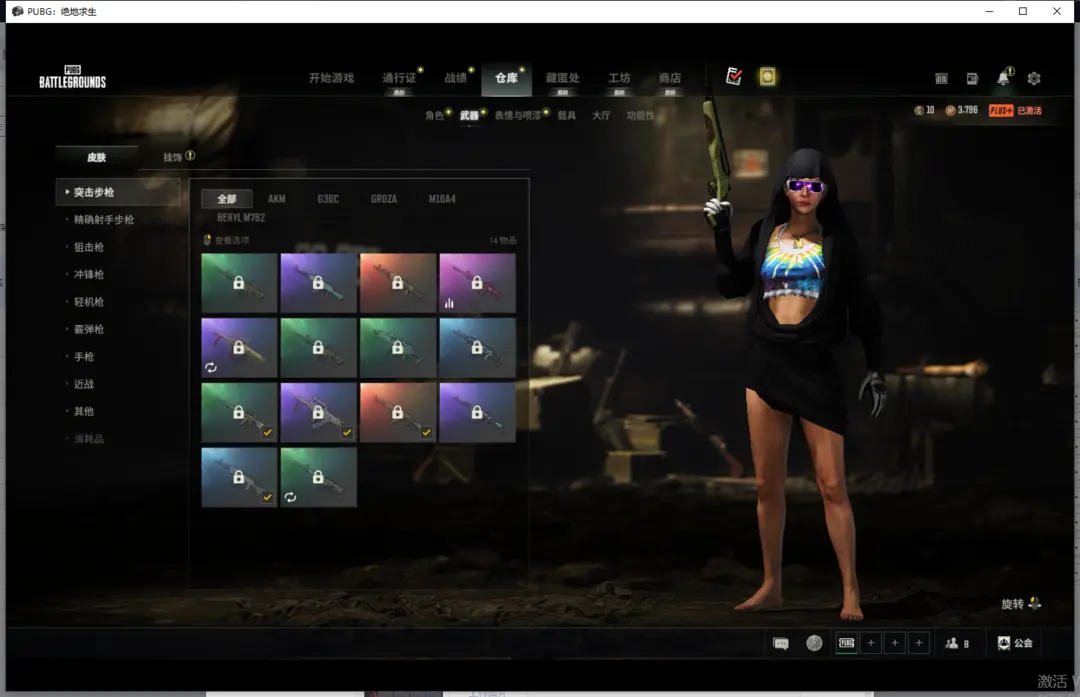Filter skins by AKM
This screenshot has height=697, width=1080.
[x=277, y=199]
